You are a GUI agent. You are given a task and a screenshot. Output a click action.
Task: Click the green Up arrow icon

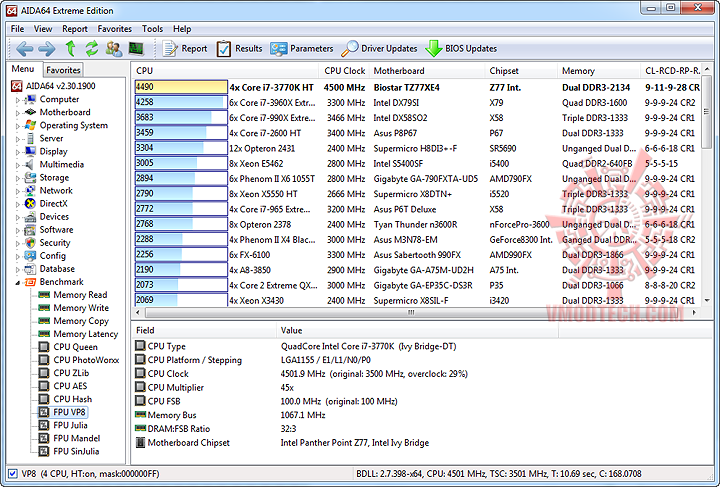pyautogui.click(x=70, y=48)
